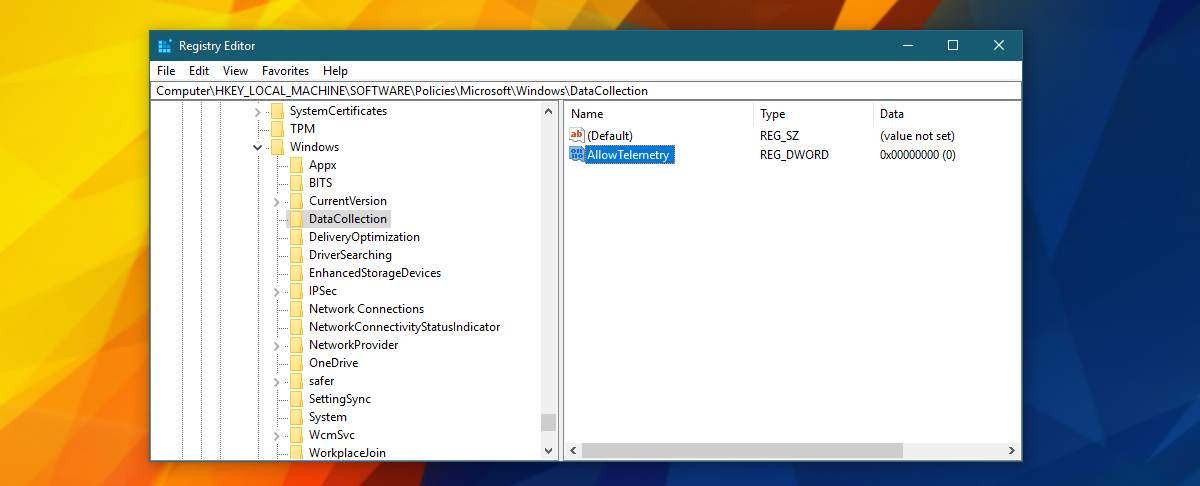Expand the CurrentVersion key

tap(277, 201)
